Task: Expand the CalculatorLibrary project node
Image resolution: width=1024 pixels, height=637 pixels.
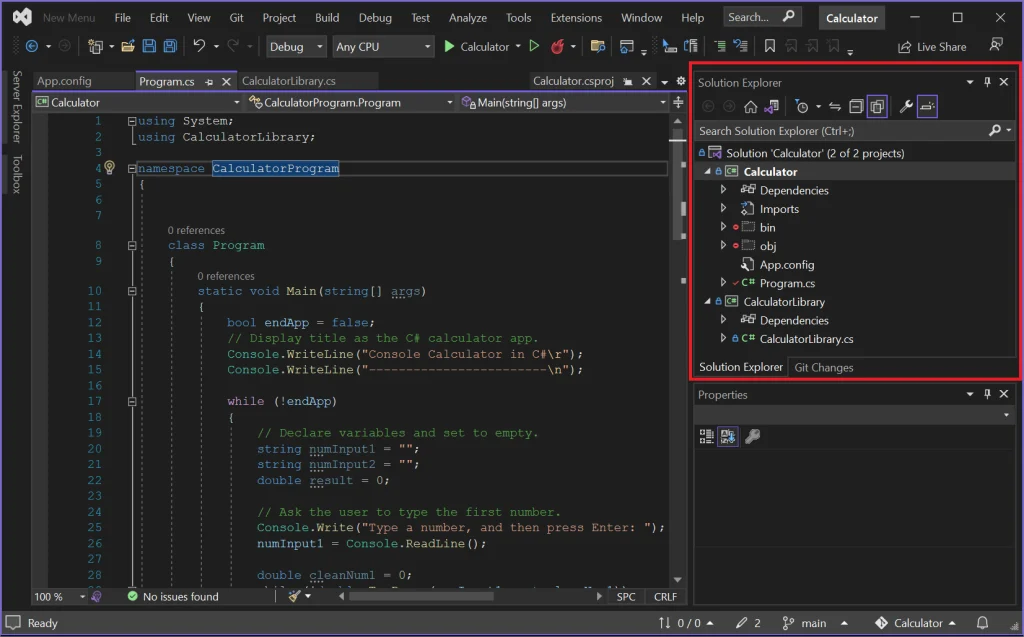Action: (722, 301)
